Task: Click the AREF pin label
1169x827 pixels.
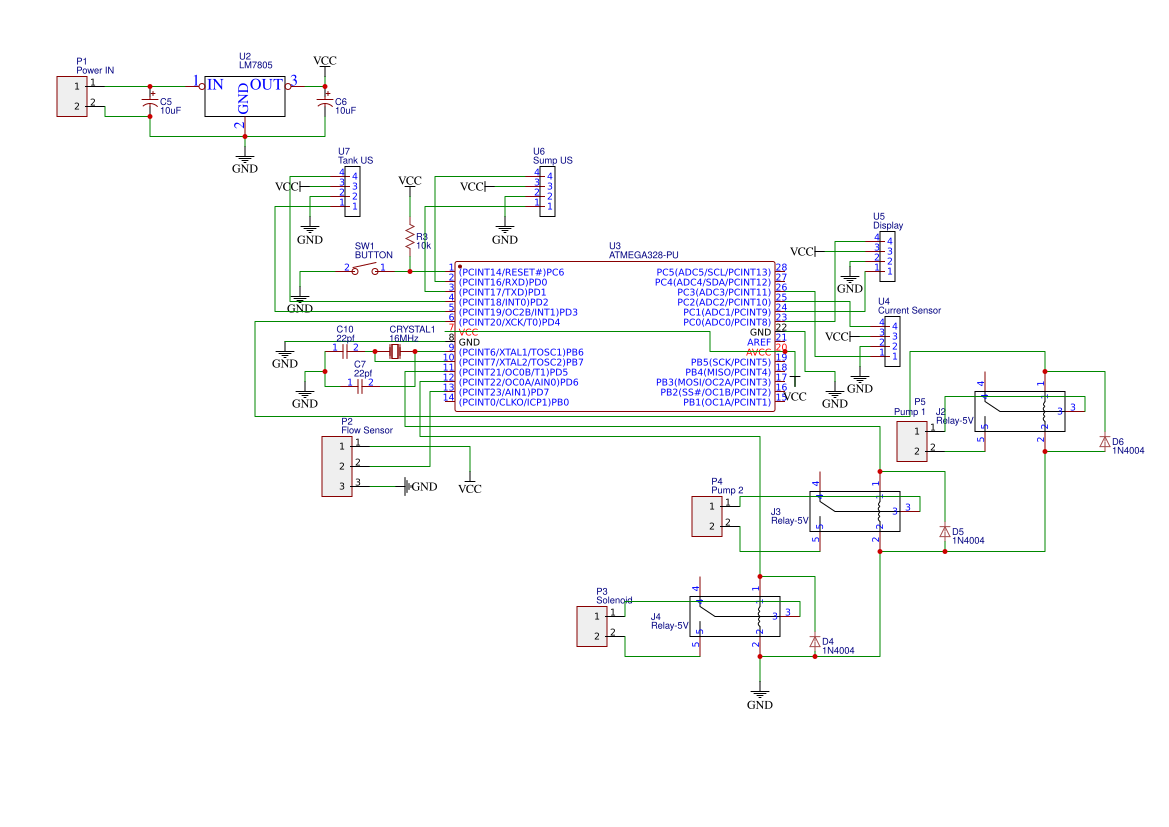Action: pos(759,342)
